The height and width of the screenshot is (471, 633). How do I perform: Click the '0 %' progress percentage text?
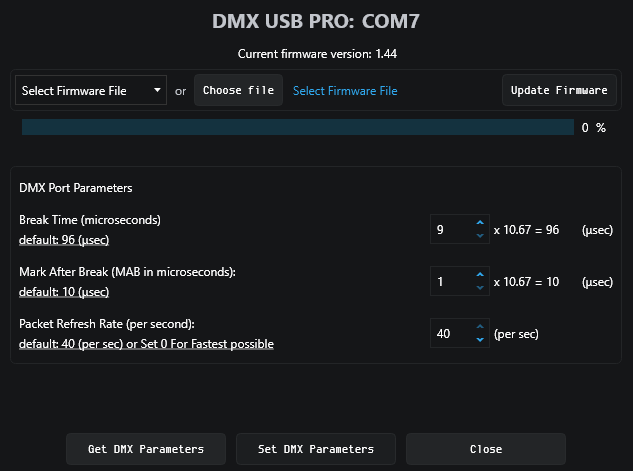pyautogui.click(x=593, y=128)
